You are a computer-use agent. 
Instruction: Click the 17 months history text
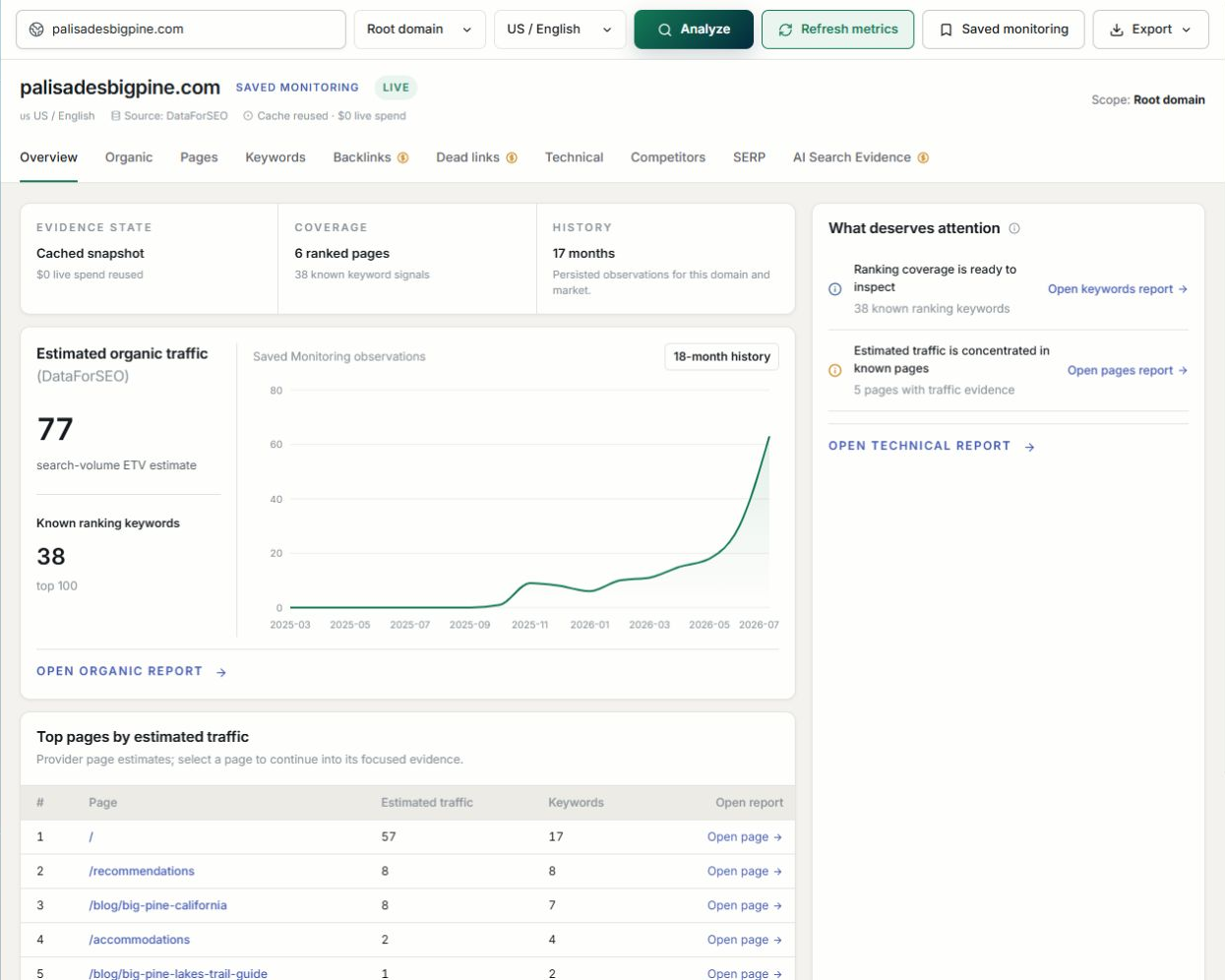pyautogui.click(x=583, y=254)
